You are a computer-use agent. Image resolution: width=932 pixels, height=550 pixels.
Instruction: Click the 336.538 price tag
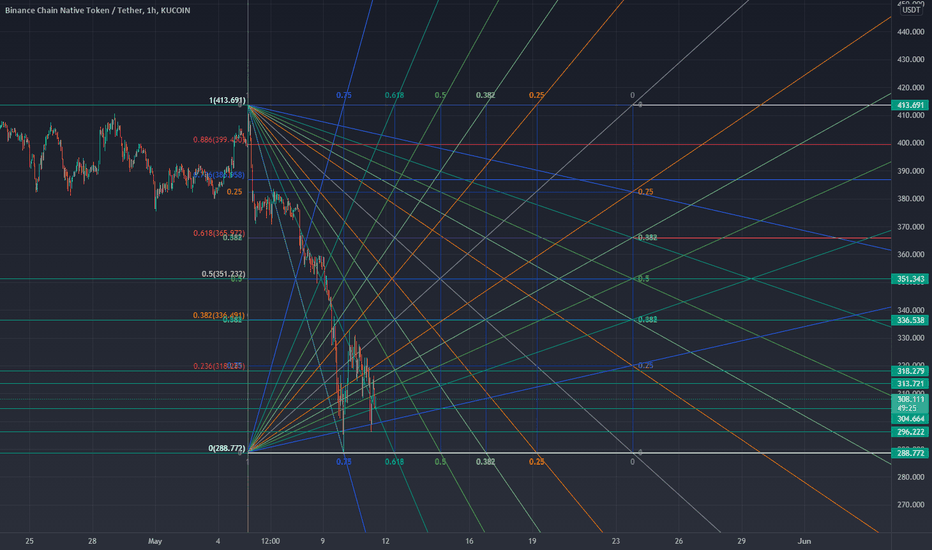point(910,320)
